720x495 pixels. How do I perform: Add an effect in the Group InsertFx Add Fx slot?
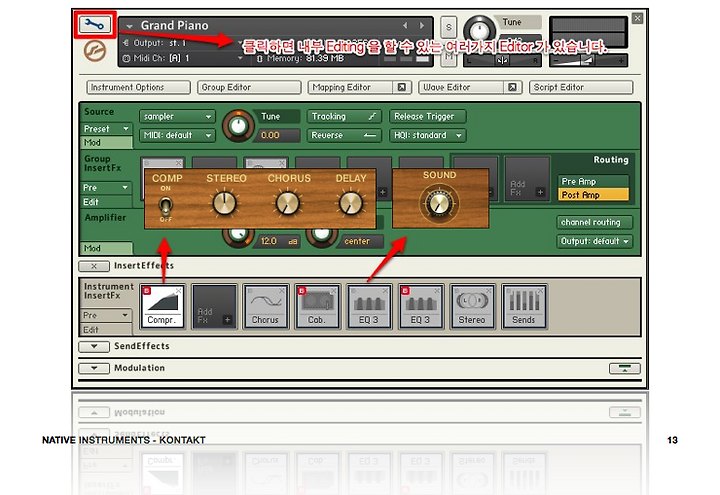point(527,178)
